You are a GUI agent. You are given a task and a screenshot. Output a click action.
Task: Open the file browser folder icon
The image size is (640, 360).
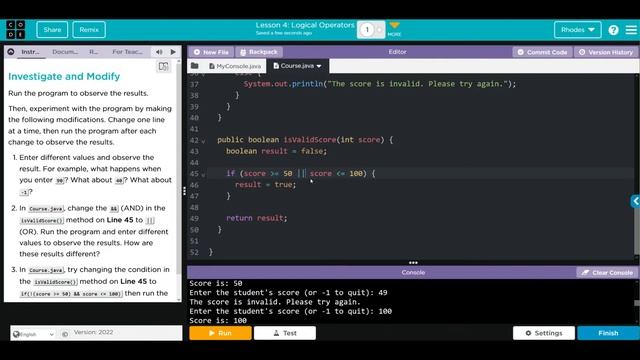[195, 66]
